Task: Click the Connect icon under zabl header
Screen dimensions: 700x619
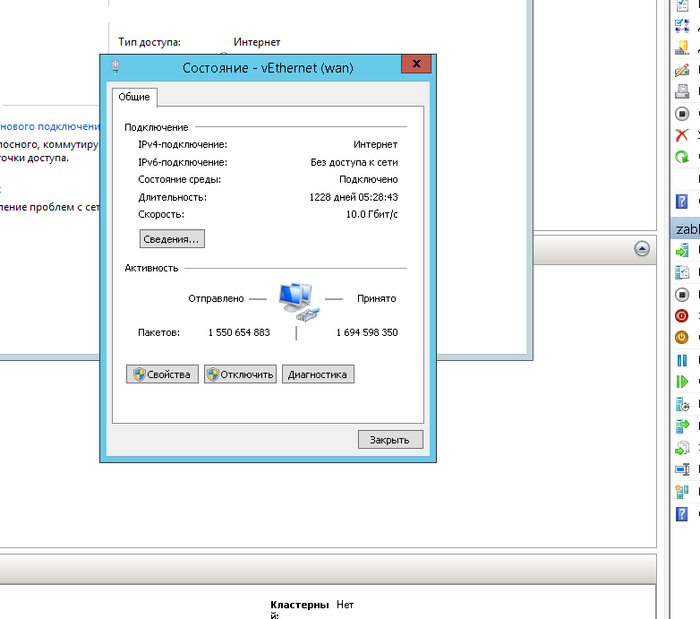Action: coord(682,251)
